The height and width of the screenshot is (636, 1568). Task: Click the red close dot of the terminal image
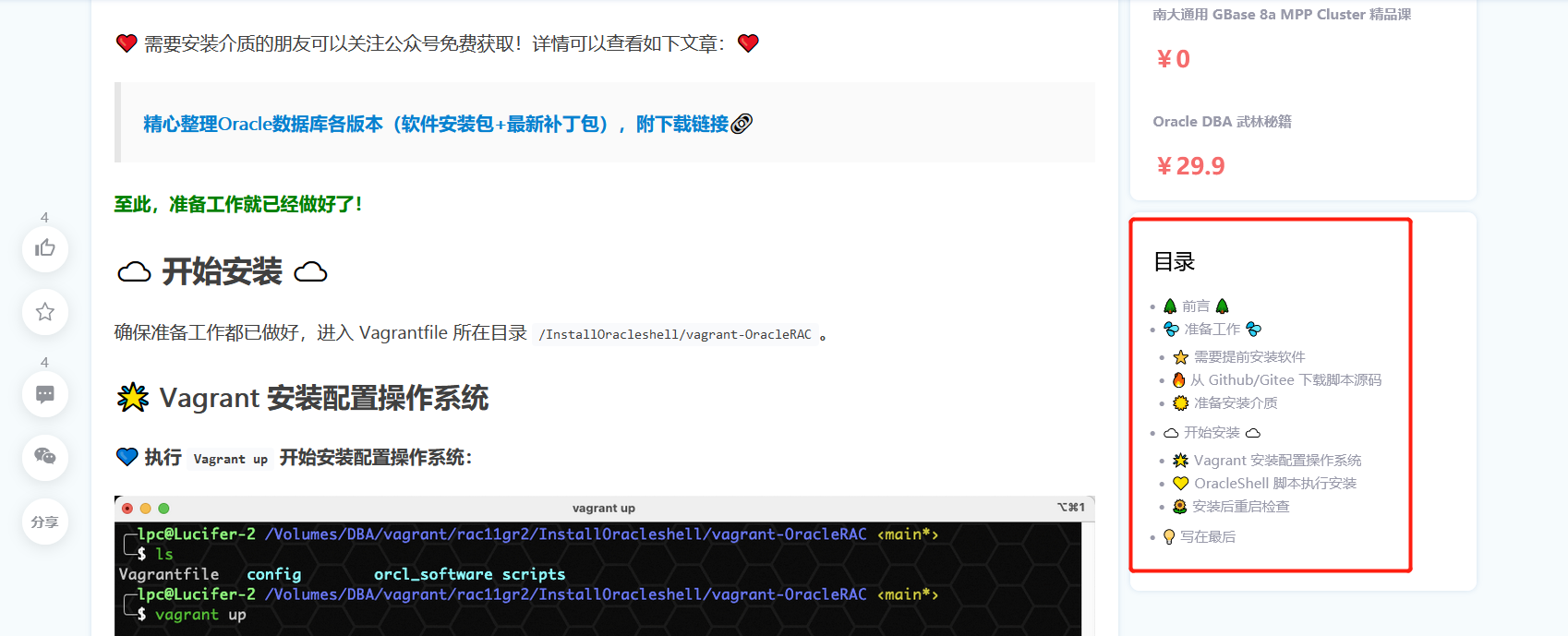coord(127,509)
